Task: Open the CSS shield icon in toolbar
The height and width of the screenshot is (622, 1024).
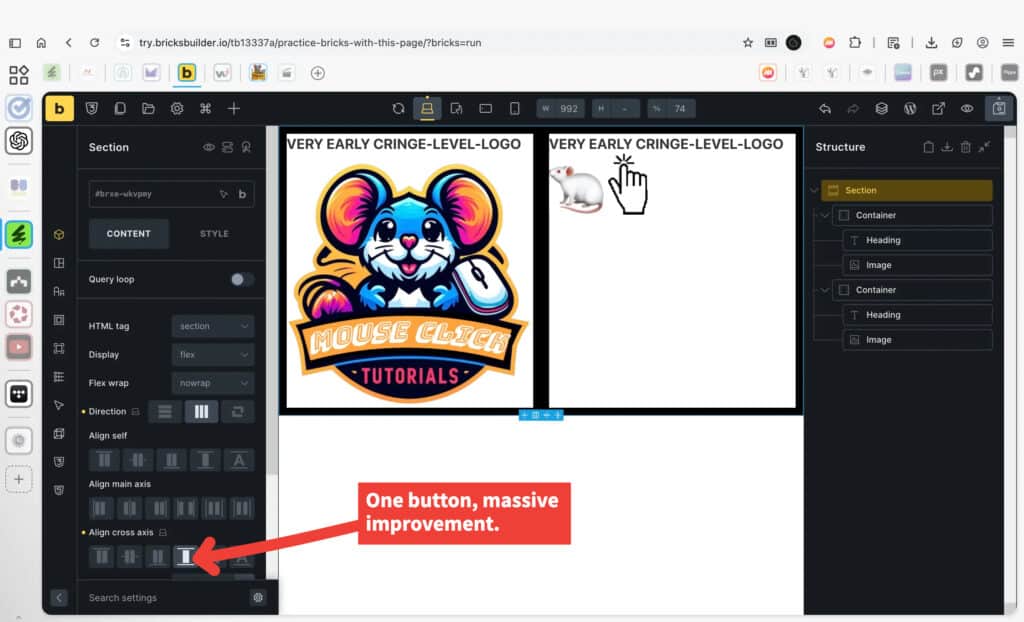Action: click(91, 109)
